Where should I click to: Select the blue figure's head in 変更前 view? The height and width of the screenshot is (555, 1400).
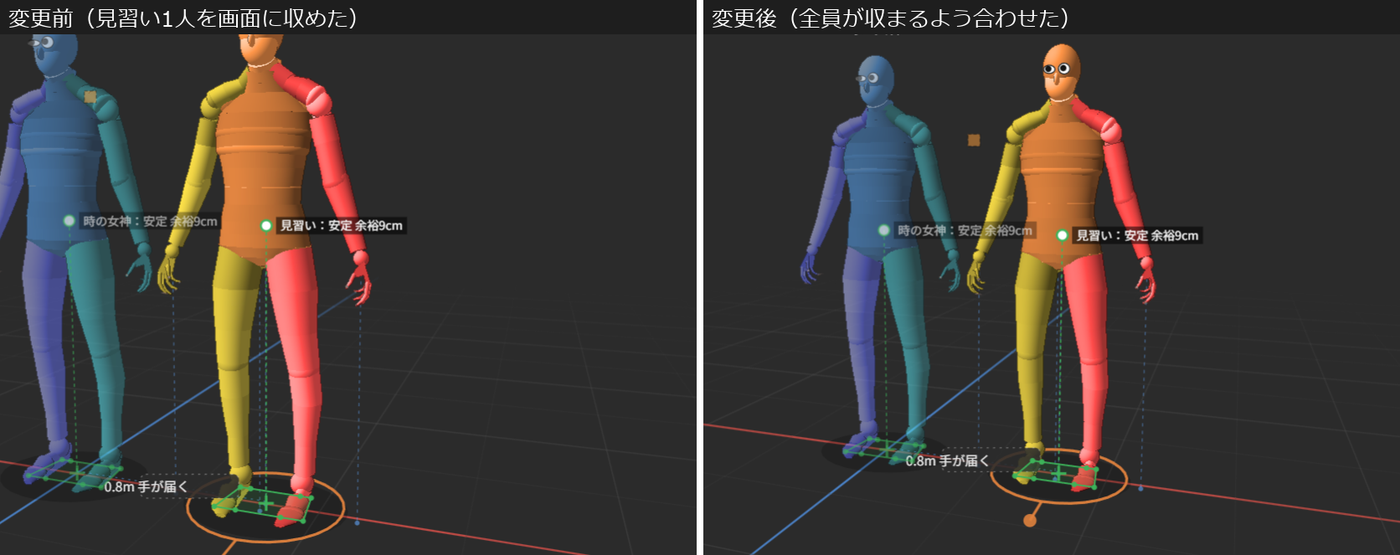pos(55,55)
